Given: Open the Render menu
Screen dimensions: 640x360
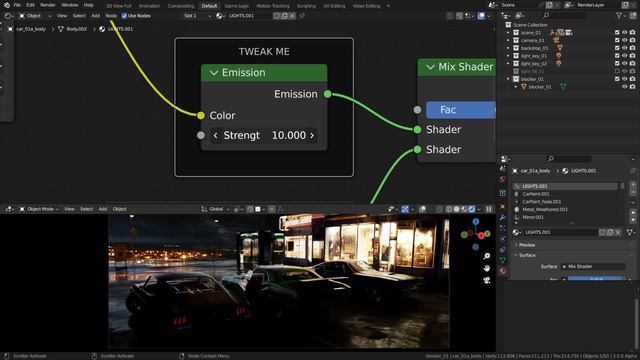Looking at the screenshot, I should [x=48, y=5].
